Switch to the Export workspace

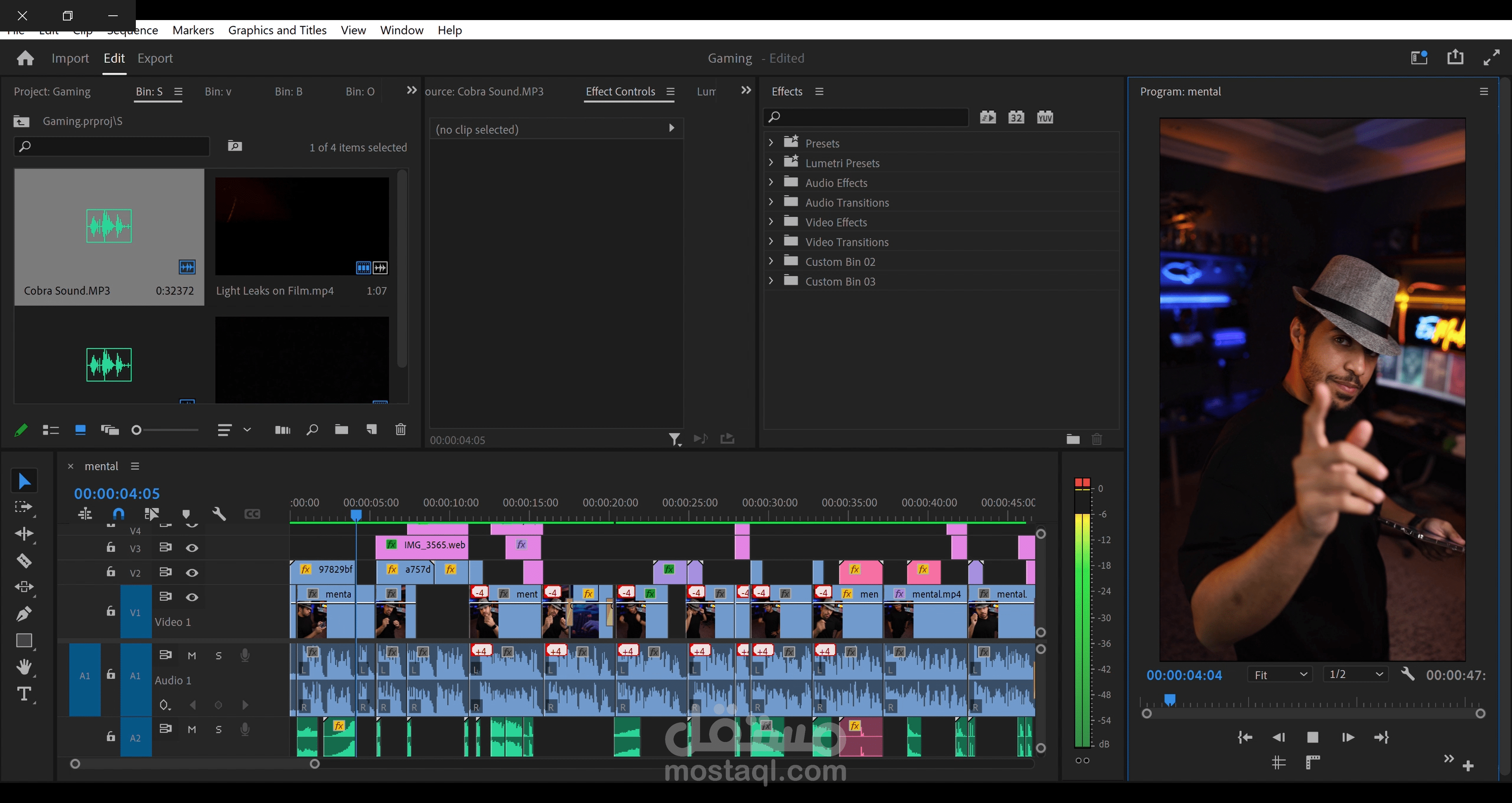pos(155,58)
